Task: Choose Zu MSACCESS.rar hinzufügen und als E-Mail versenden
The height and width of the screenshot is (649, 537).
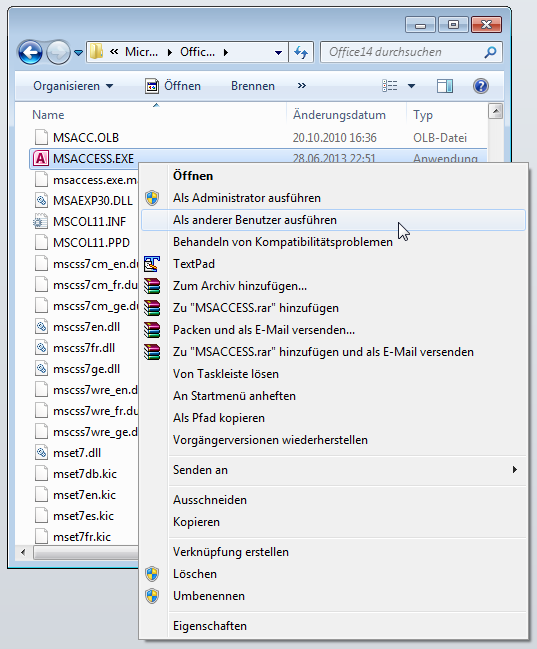Action: pos(333,352)
